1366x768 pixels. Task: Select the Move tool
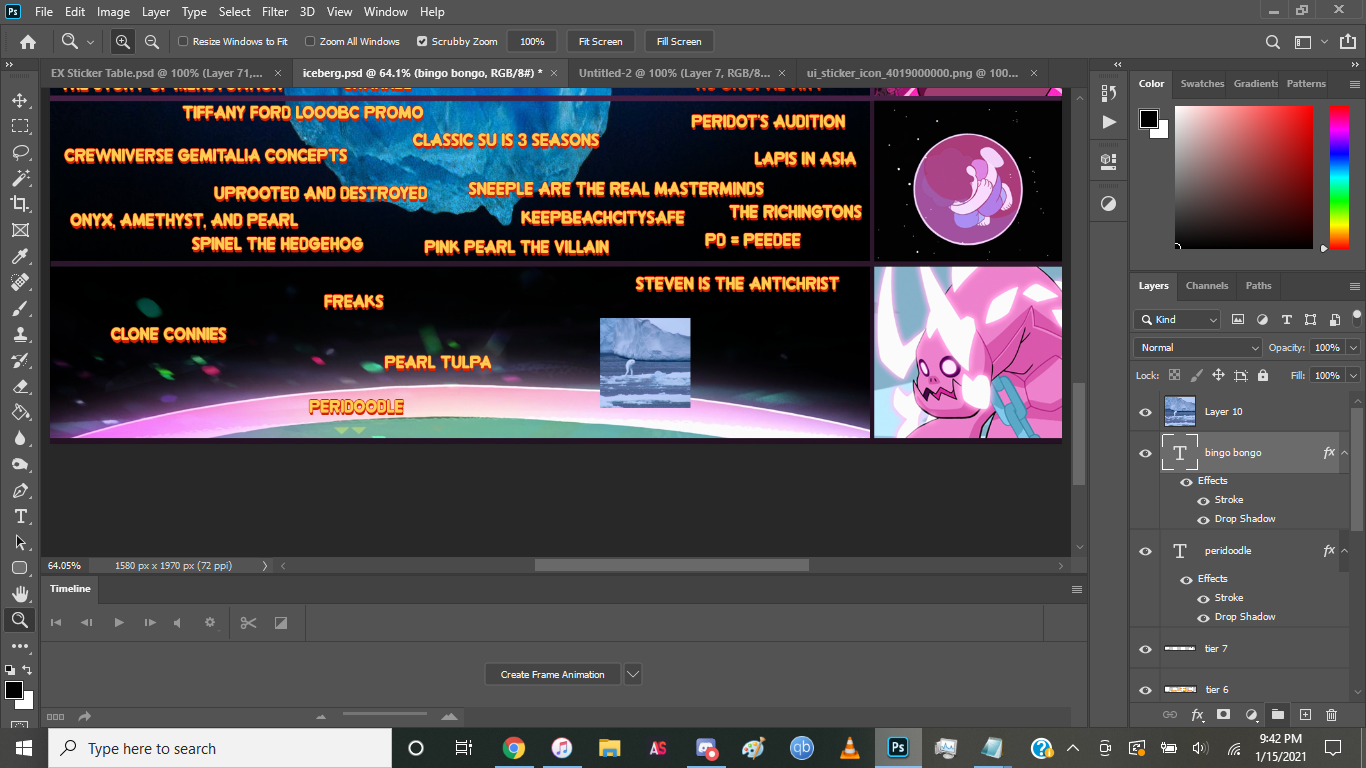coord(19,100)
